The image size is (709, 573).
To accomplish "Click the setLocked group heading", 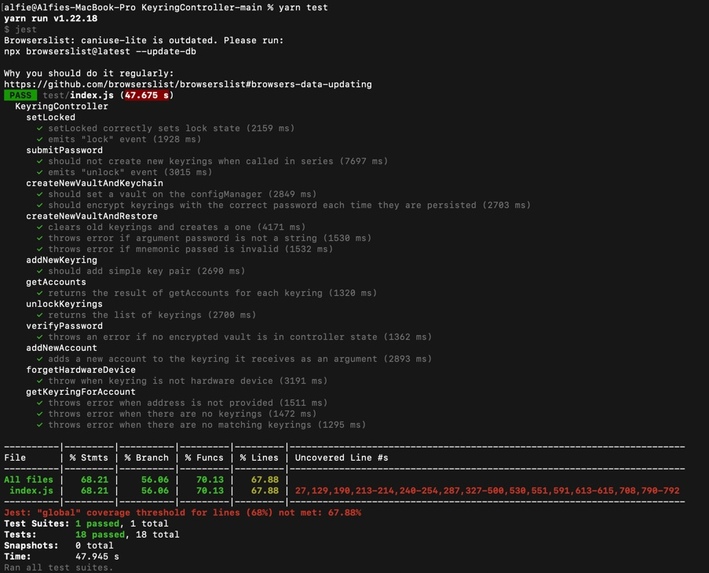I will point(51,117).
